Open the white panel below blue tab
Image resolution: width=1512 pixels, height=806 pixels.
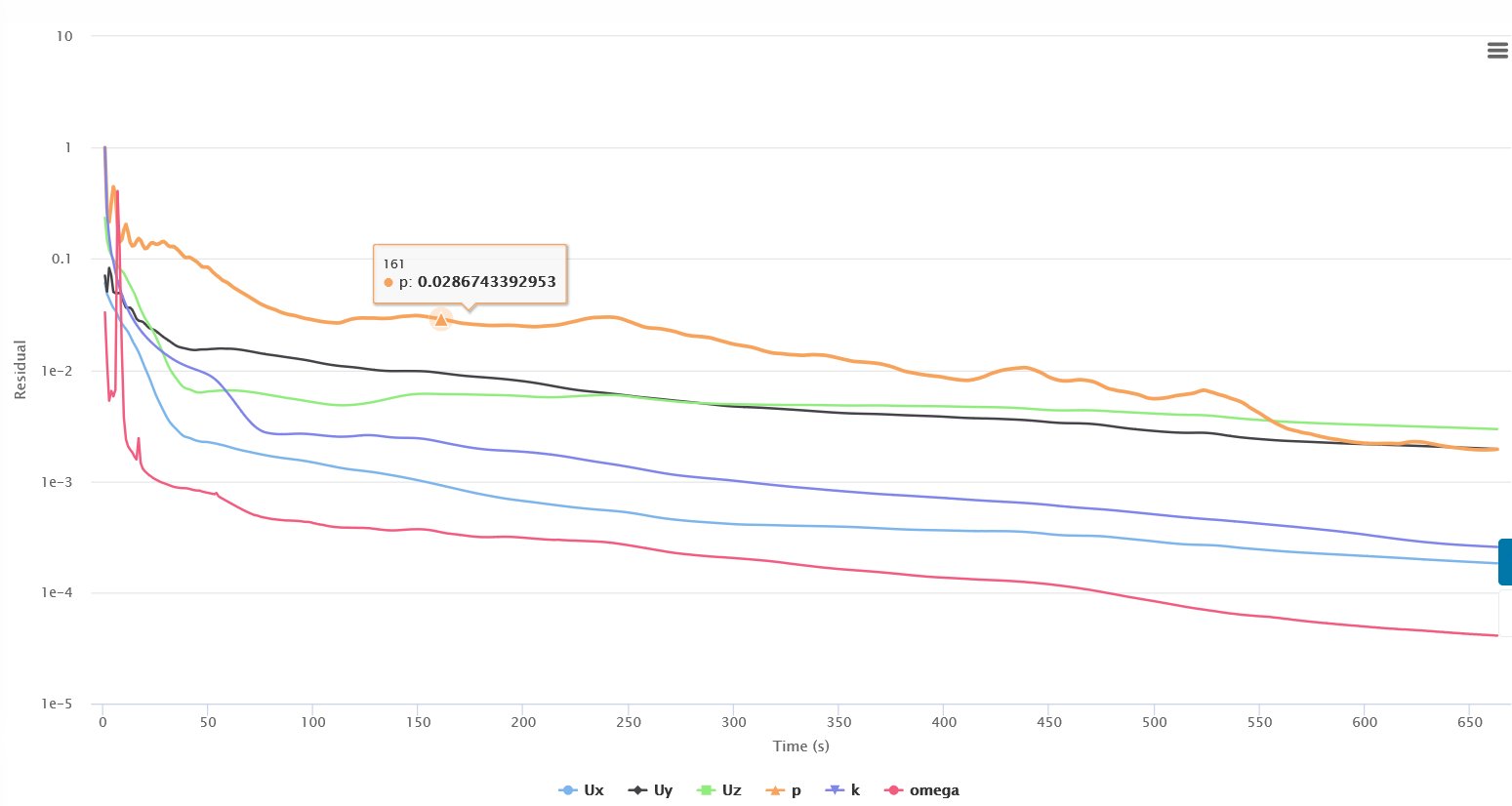click(1505, 613)
